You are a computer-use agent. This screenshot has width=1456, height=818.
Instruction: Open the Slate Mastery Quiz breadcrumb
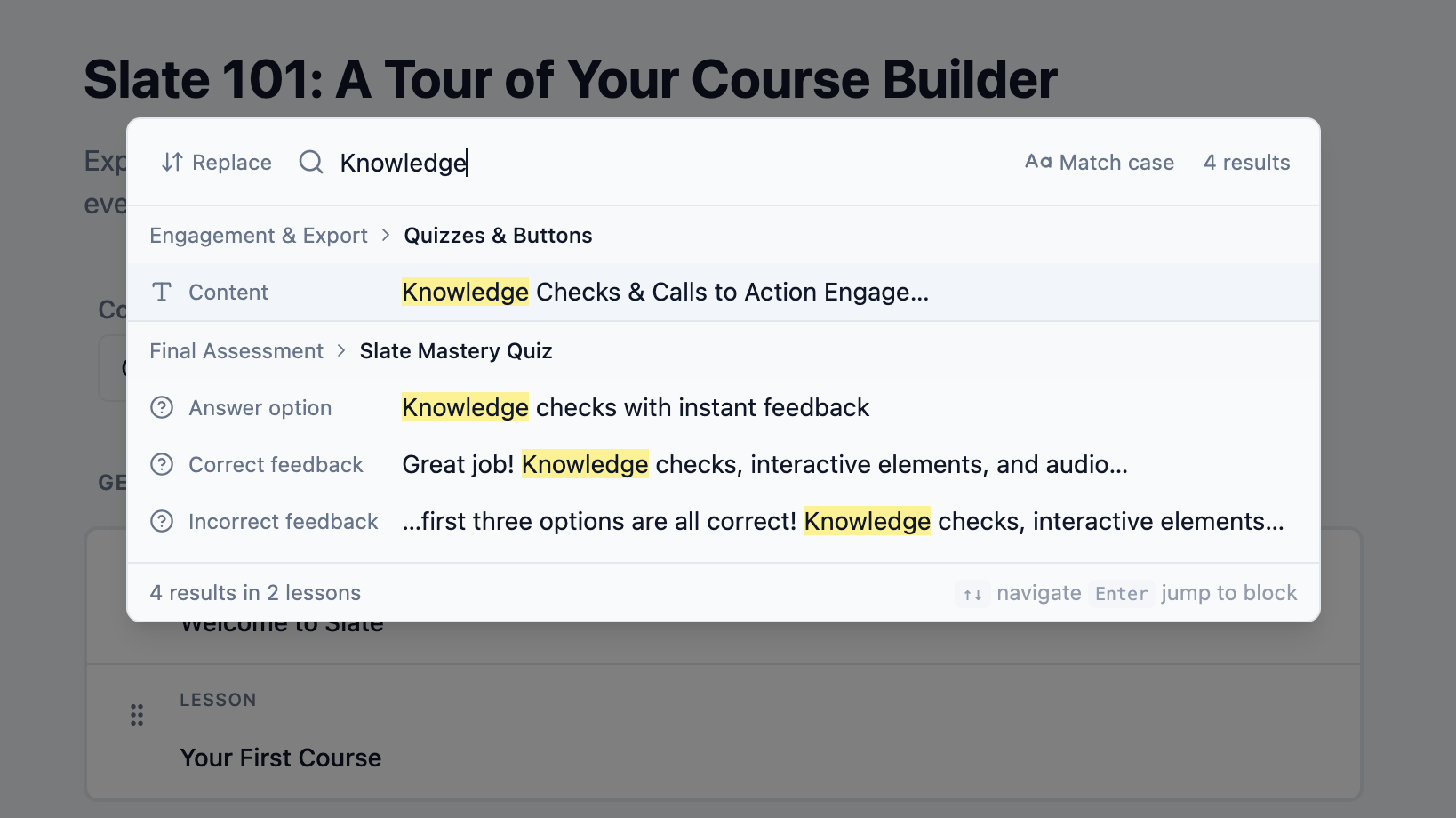pos(455,350)
